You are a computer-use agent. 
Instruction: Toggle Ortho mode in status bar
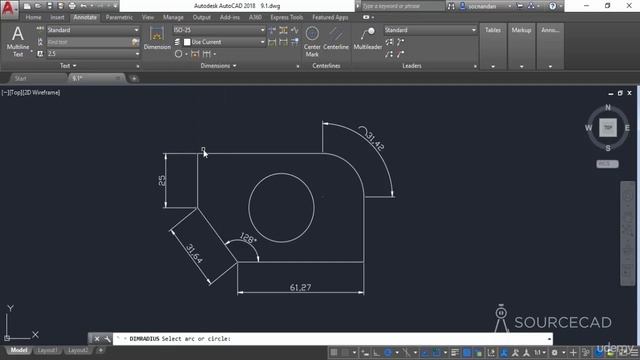coord(376,353)
